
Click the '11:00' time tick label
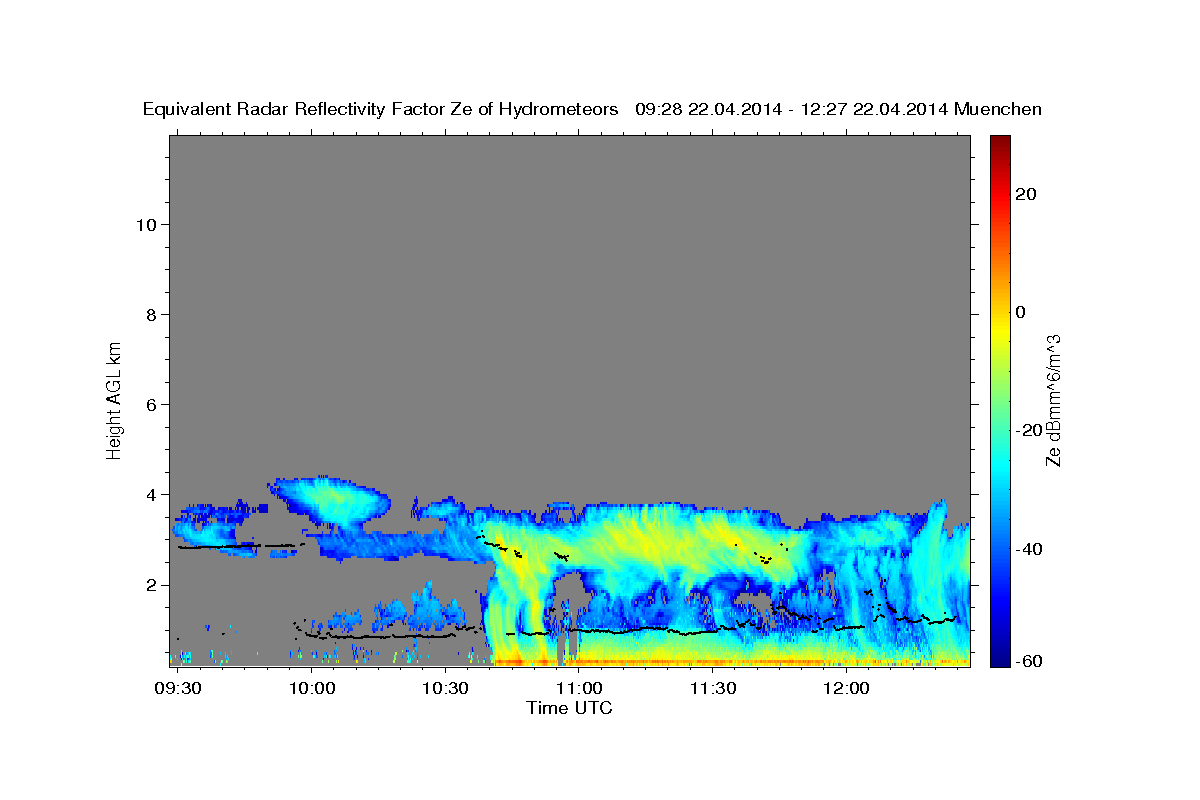coord(579,689)
